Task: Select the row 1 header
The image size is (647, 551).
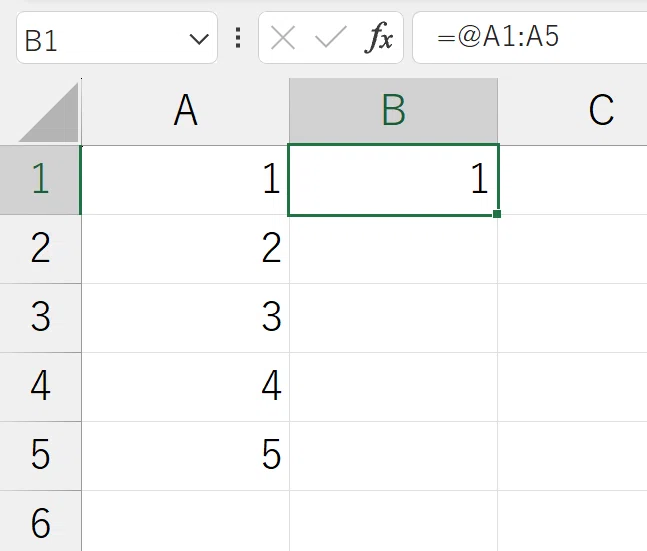Action: point(40,180)
